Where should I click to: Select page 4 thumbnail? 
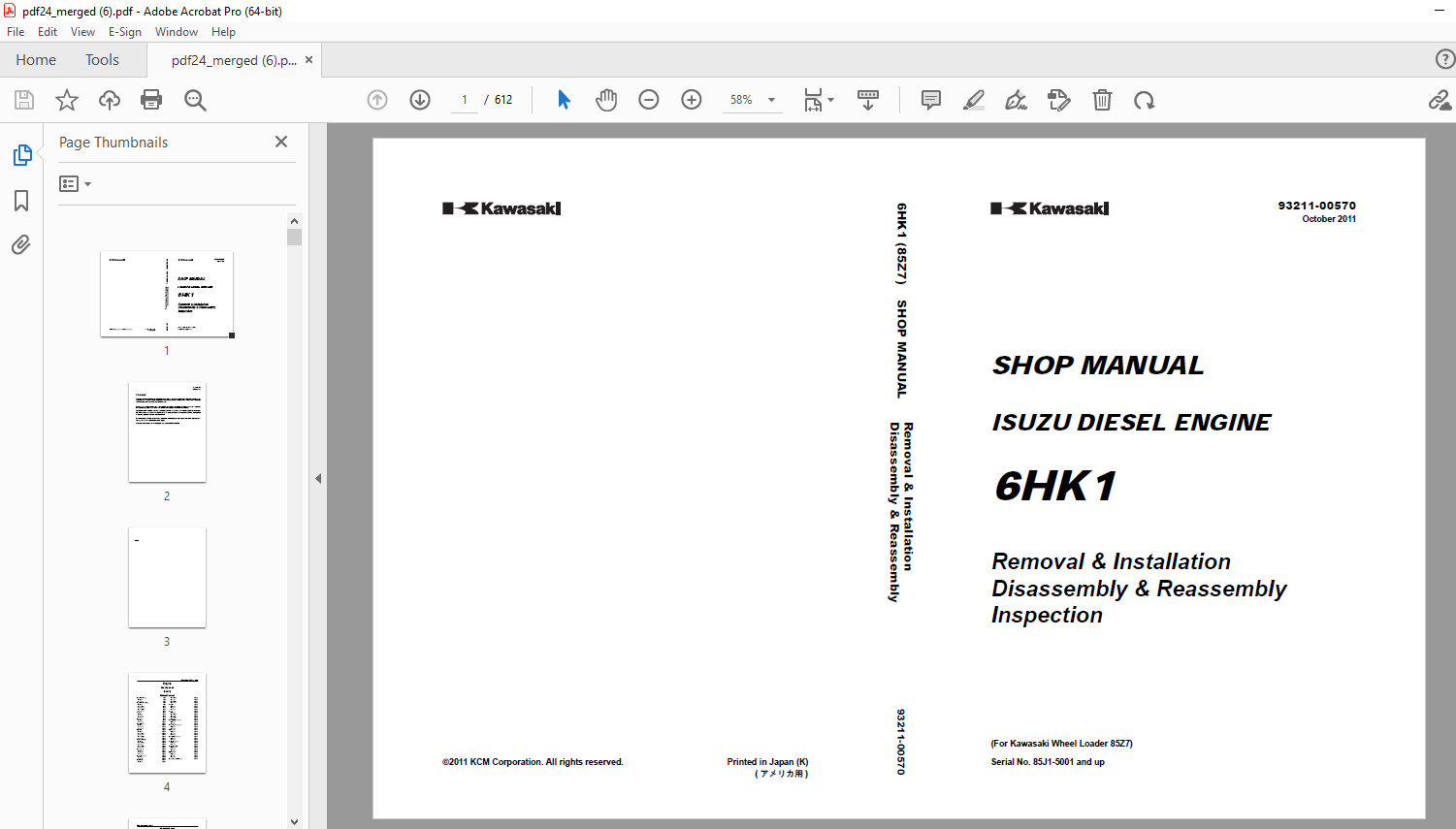coord(167,722)
